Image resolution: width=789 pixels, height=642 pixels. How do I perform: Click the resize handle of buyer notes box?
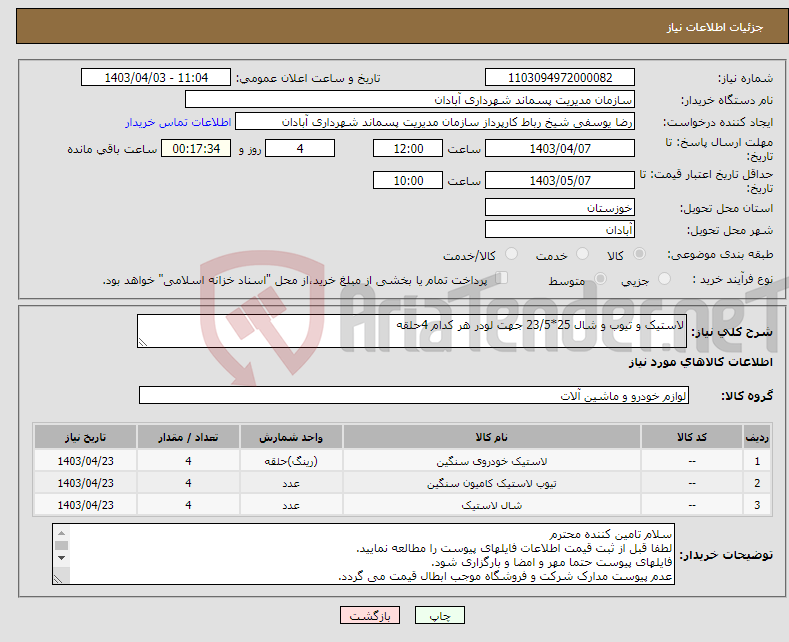point(58,579)
